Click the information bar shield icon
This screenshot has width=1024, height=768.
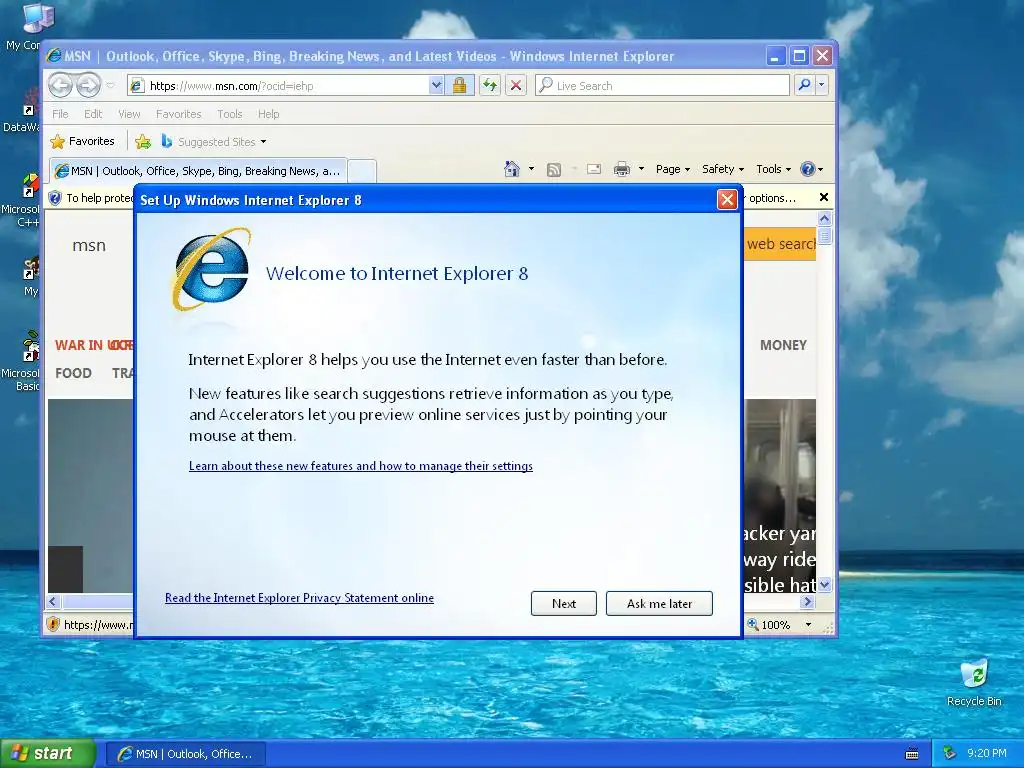[56, 198]
